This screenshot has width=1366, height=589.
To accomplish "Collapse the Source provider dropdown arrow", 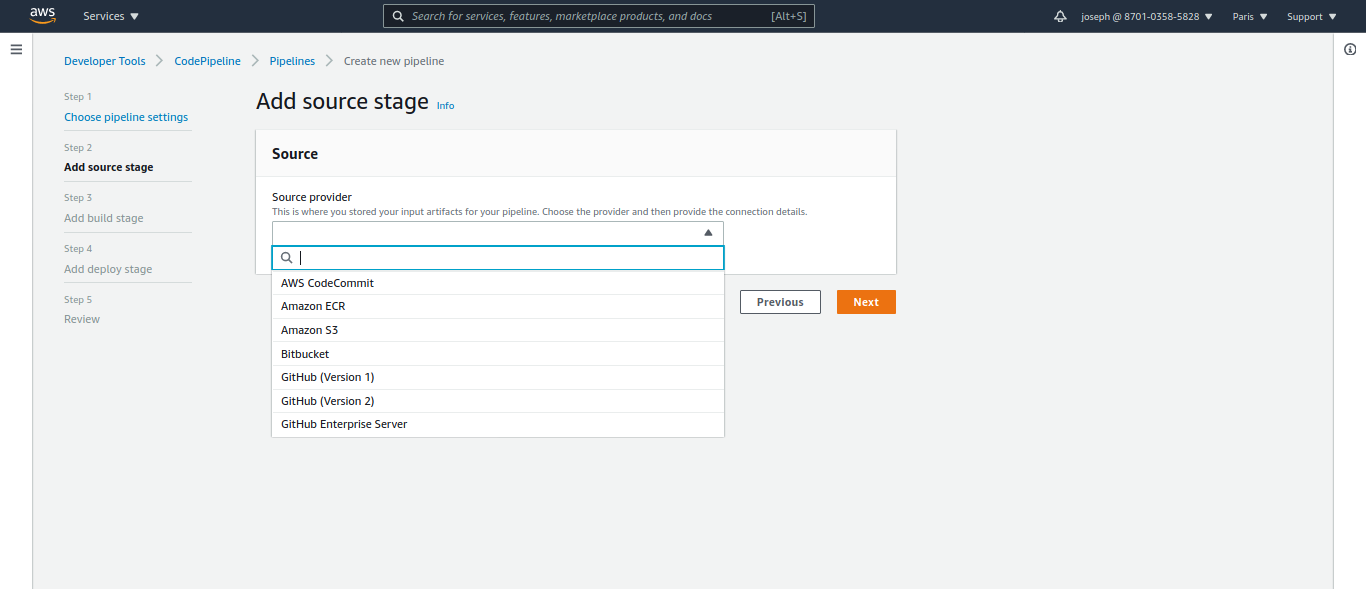I will pyautogui.click(x=708, y=232).
